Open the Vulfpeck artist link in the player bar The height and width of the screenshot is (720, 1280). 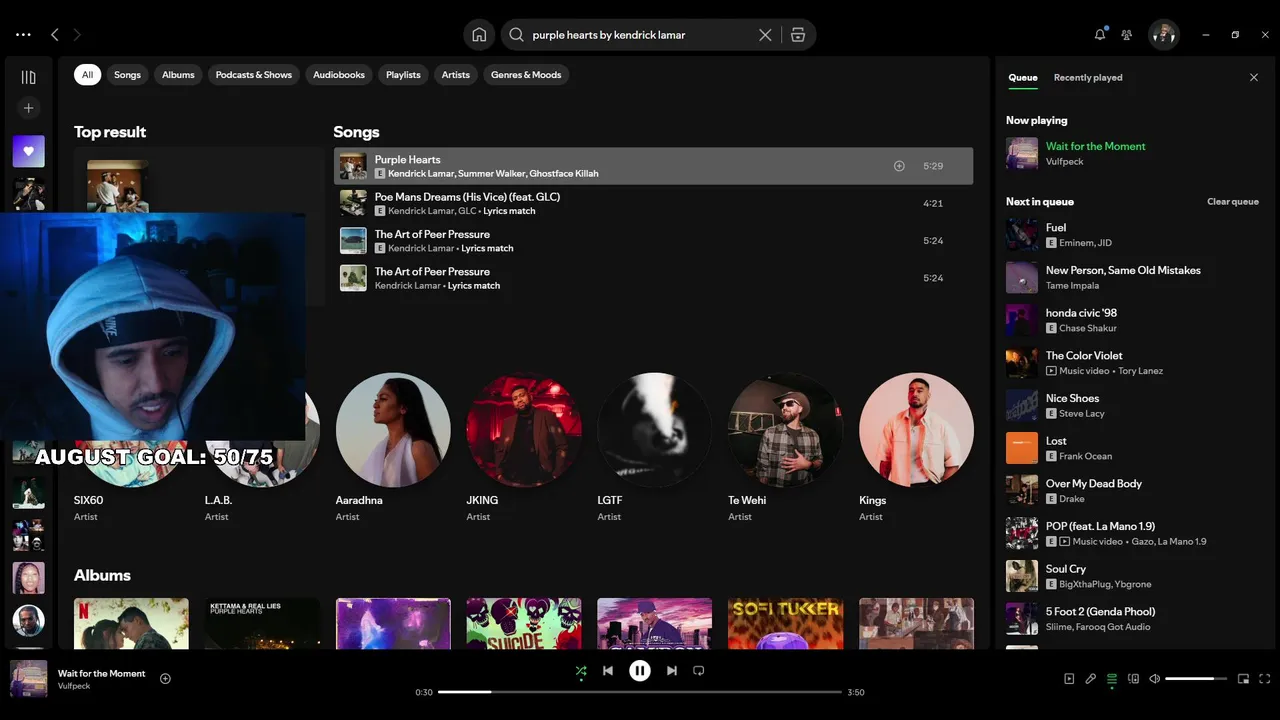[74, 686]
